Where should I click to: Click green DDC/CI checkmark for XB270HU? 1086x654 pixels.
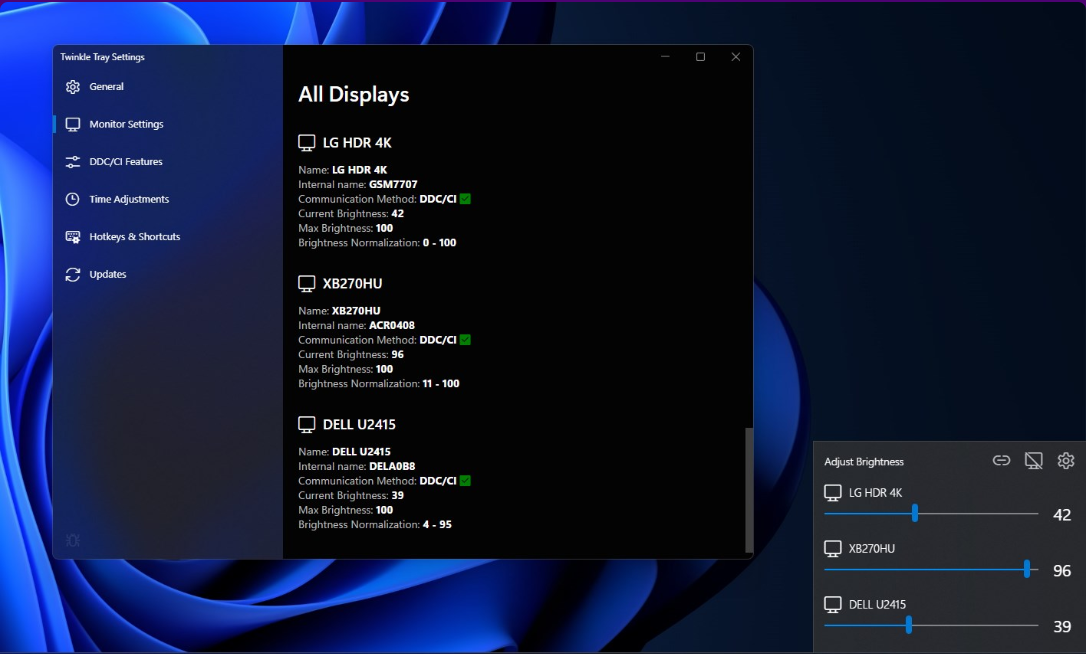(465, 339)
